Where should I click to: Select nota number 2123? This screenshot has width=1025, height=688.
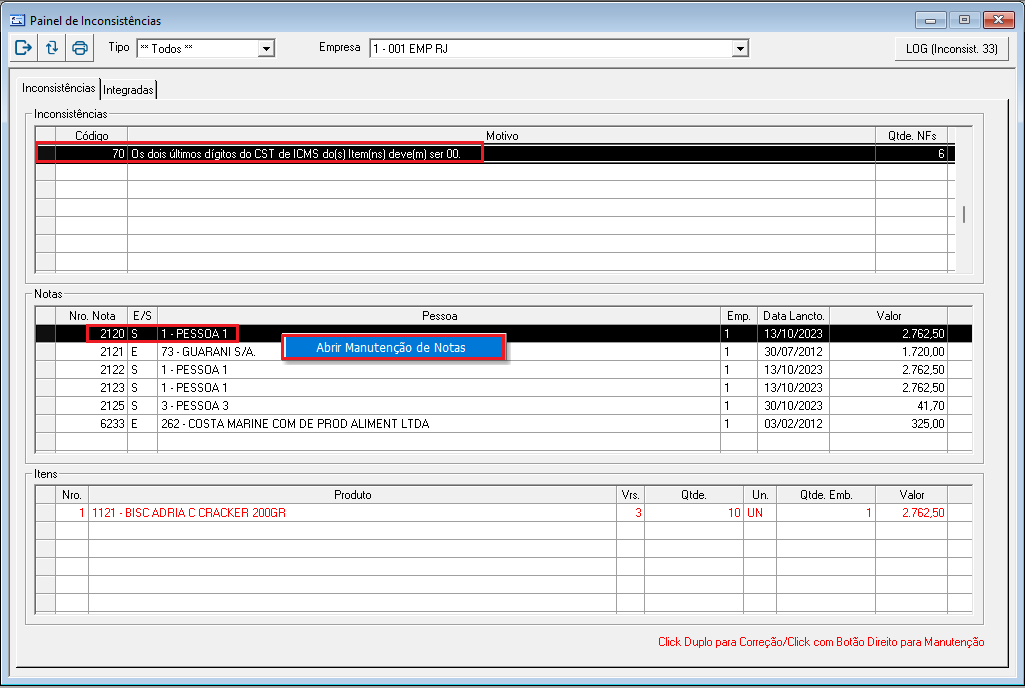pyautogui.click(x=112, y=388)
